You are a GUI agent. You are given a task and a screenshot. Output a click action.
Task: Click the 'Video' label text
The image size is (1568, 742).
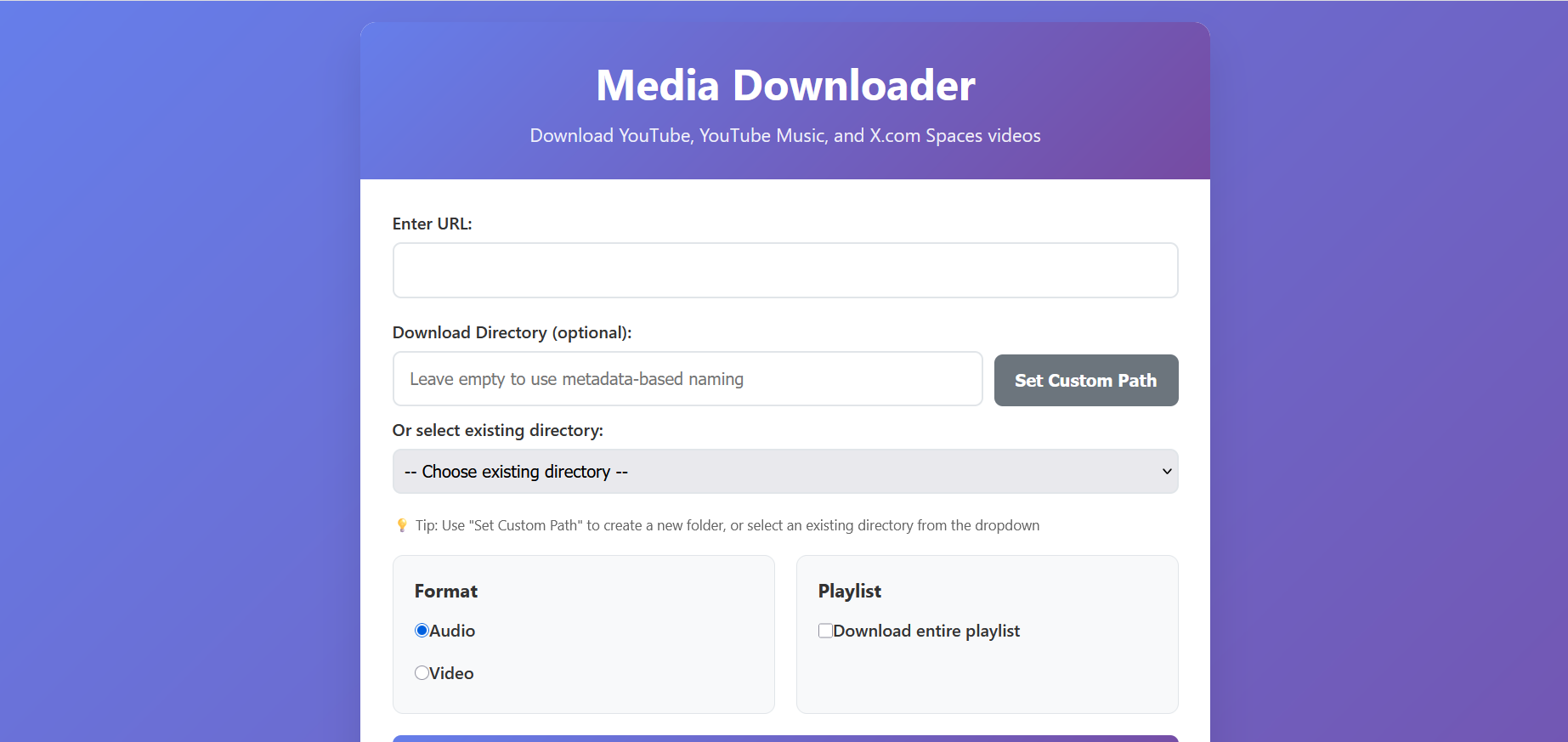click(451, 673)
